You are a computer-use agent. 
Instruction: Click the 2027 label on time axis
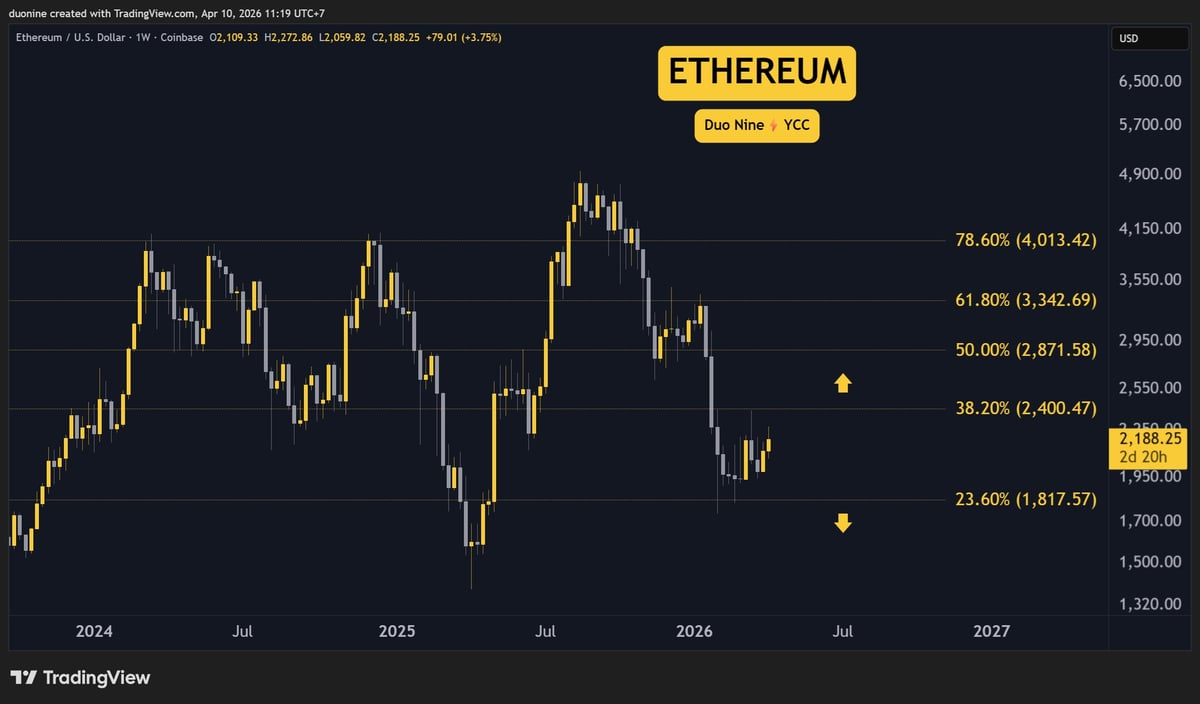(x=991, y=631)
